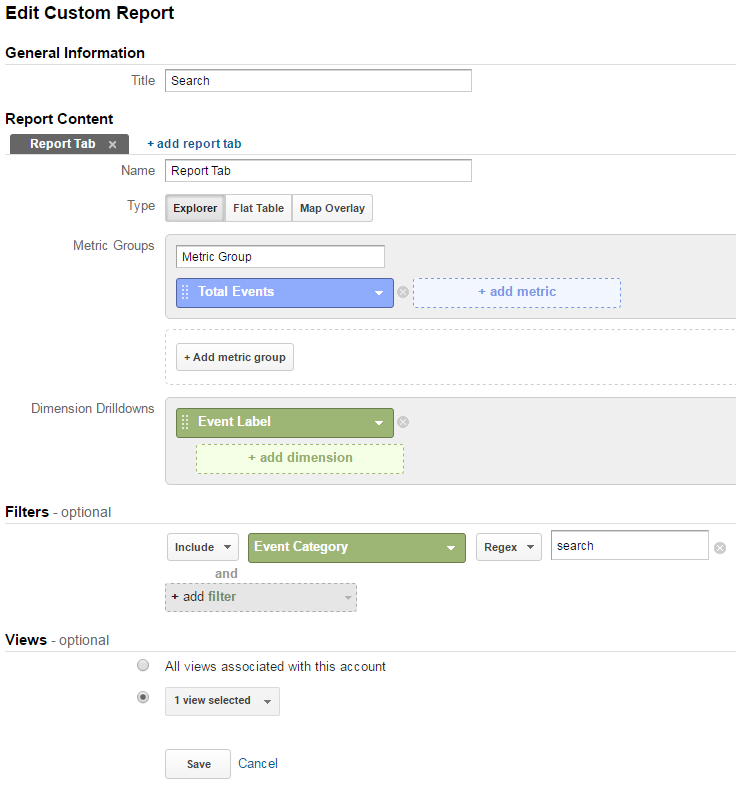Viewport: 736px width, 785px height.
Task: Select the Explorer report type
Action: tap(195, 208)
